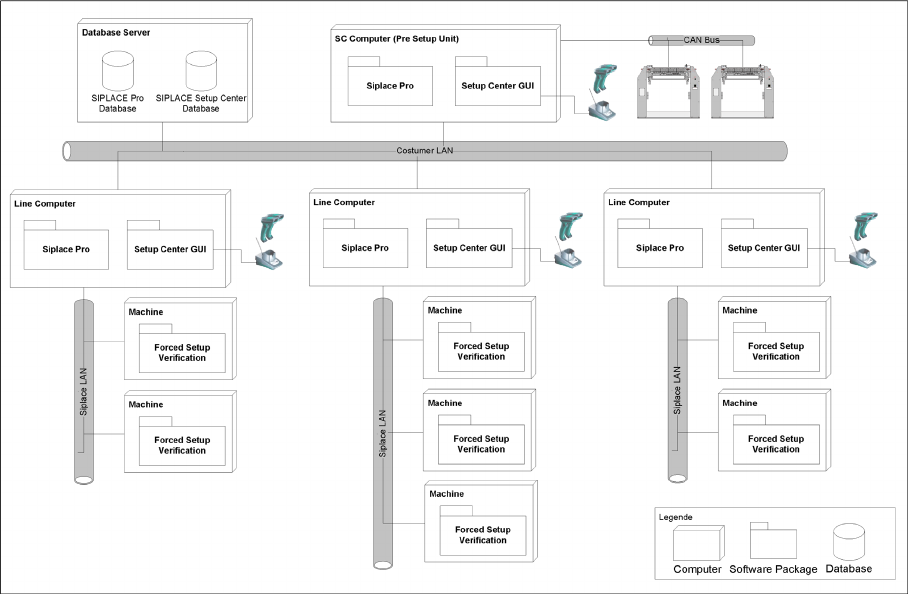Click the SIPLACE Pro Database cylinder
908x594 pixels.
[x=118, y=71]
